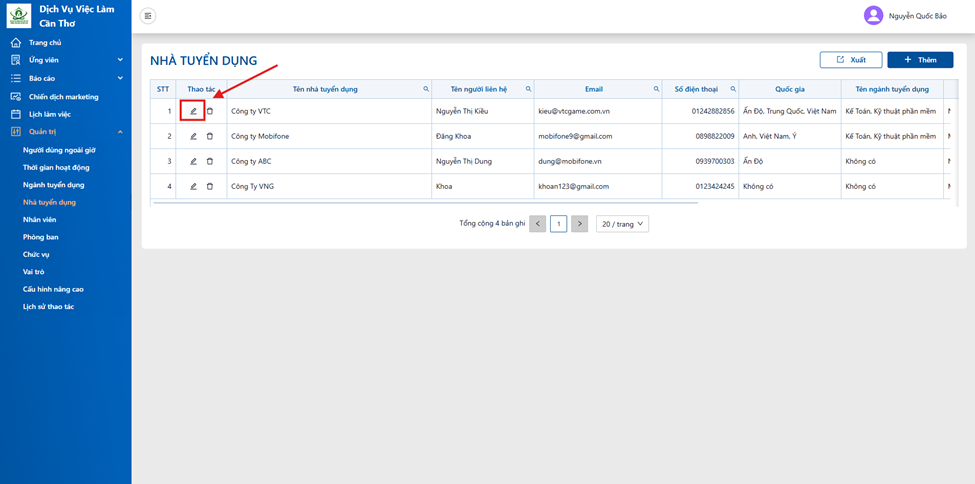Expand the Báo cáo sidebar menu
The image size is (975, 484).
(x=66, y=78)
